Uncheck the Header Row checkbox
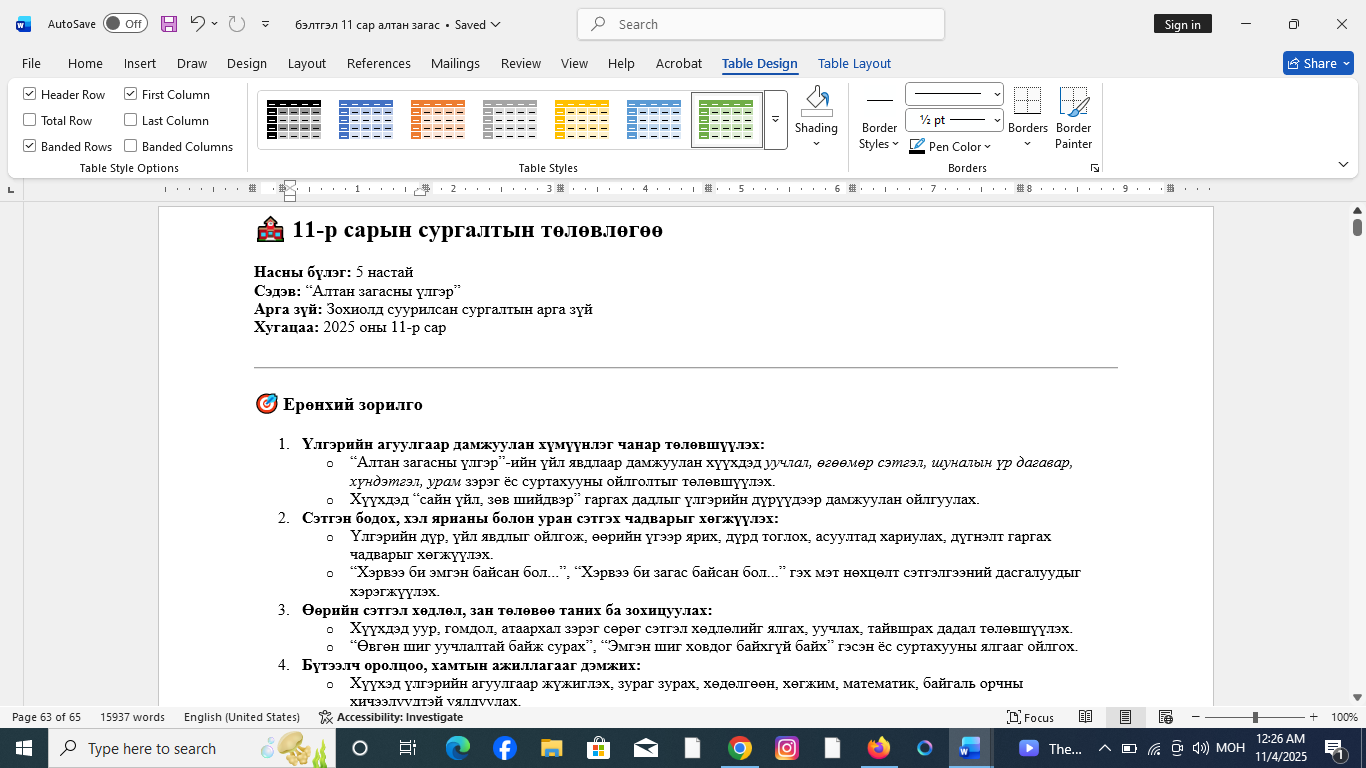The image size is (1366, 768). (x=30, y=94)
